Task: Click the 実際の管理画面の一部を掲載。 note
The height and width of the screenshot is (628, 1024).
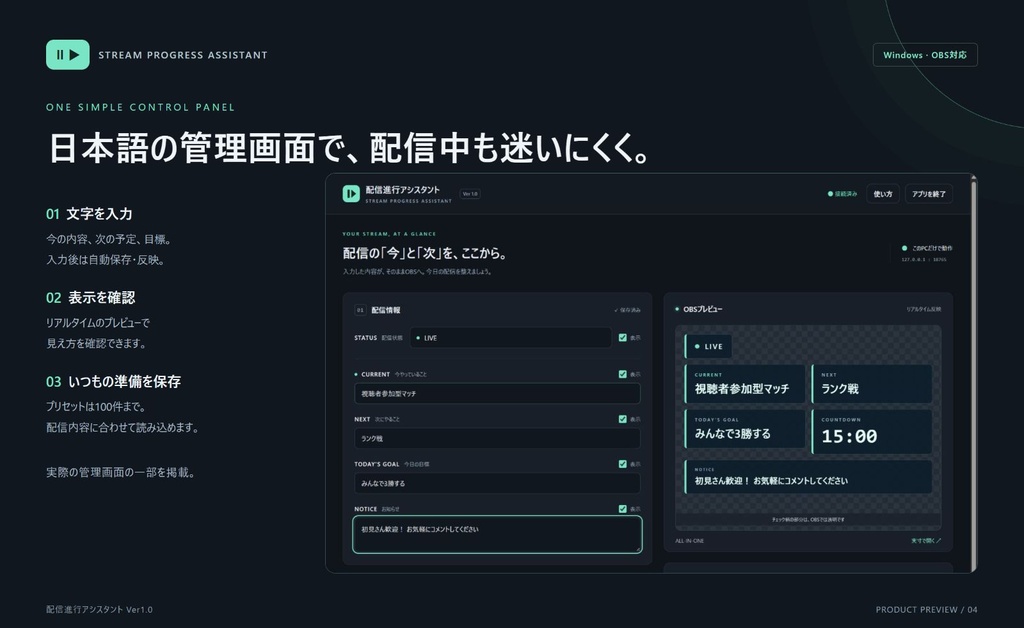Action: 121,472
